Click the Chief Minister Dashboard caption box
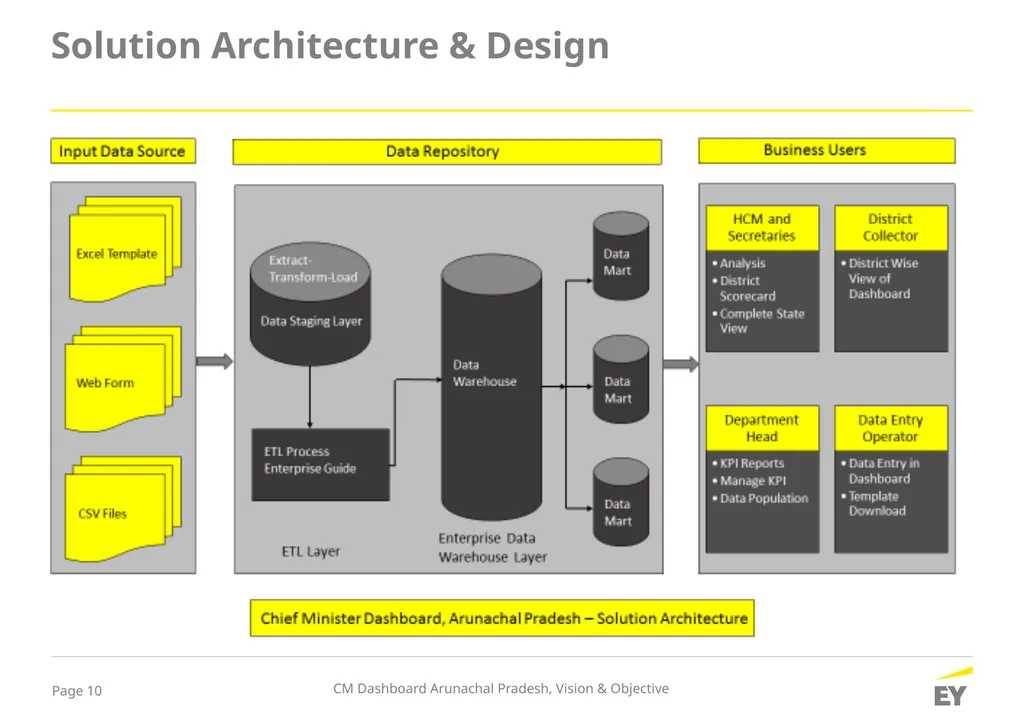Viewport: 1024px width, 727px height. pos(502,618)
